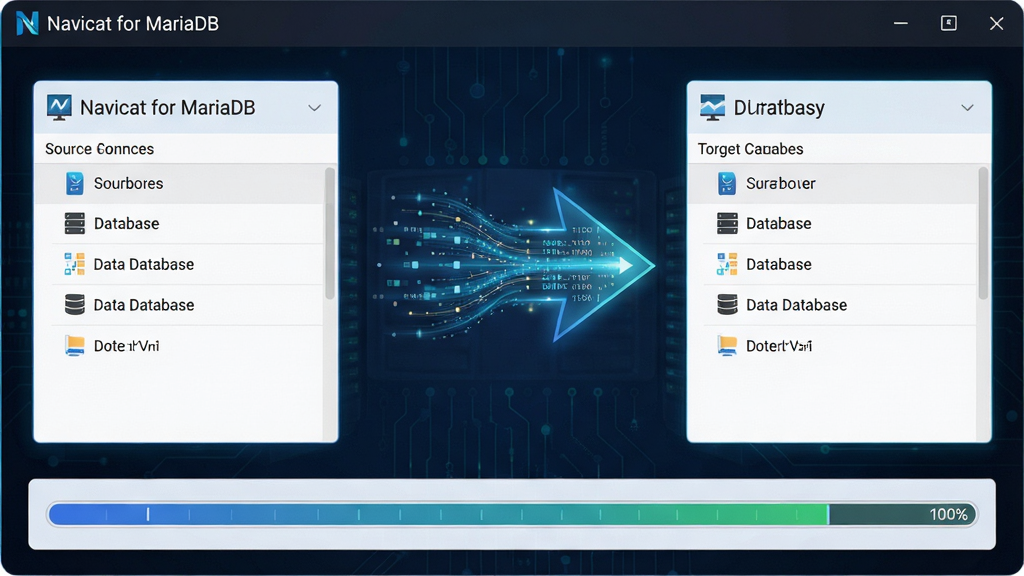Click the cylinder icon beside the target Data Database
1024x576 pixels.
pyautogui.click(x=727, y=304)
